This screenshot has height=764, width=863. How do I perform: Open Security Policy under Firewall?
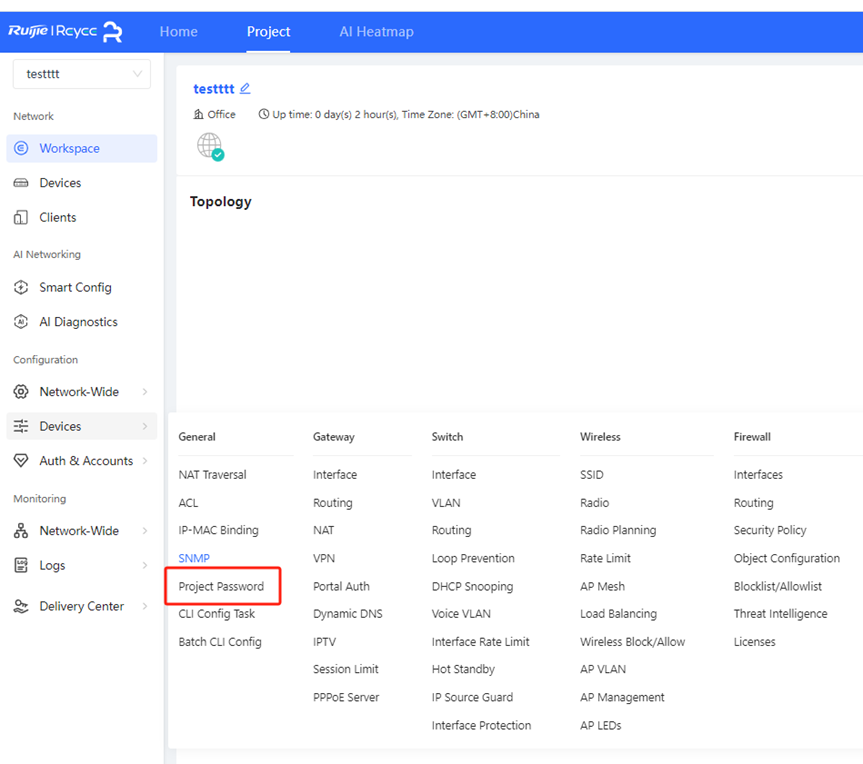pyautogui.click(x=769, y=530)
